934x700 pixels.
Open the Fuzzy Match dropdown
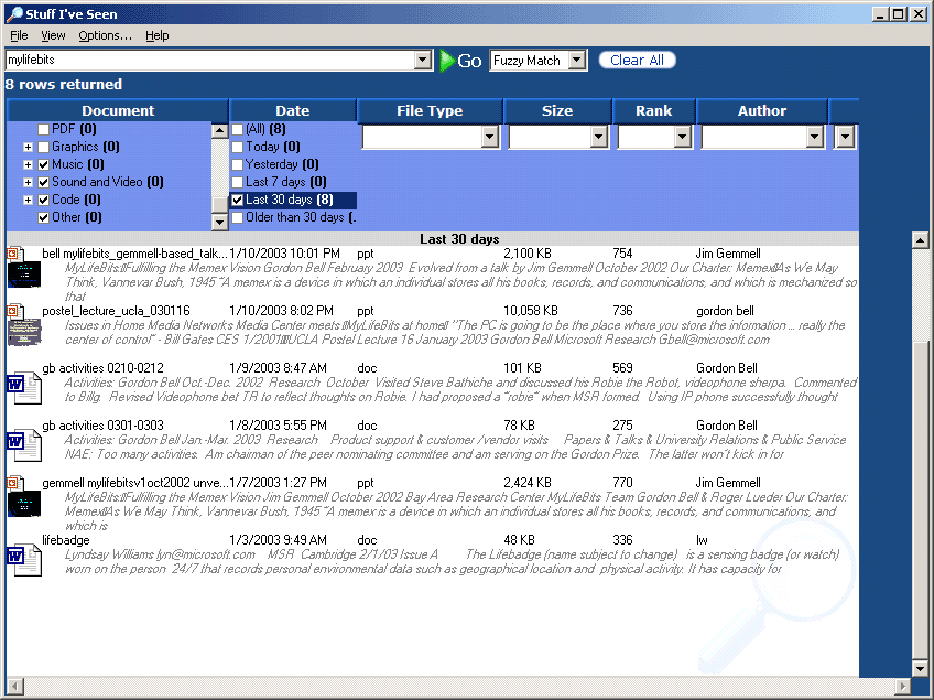[576, 61]
